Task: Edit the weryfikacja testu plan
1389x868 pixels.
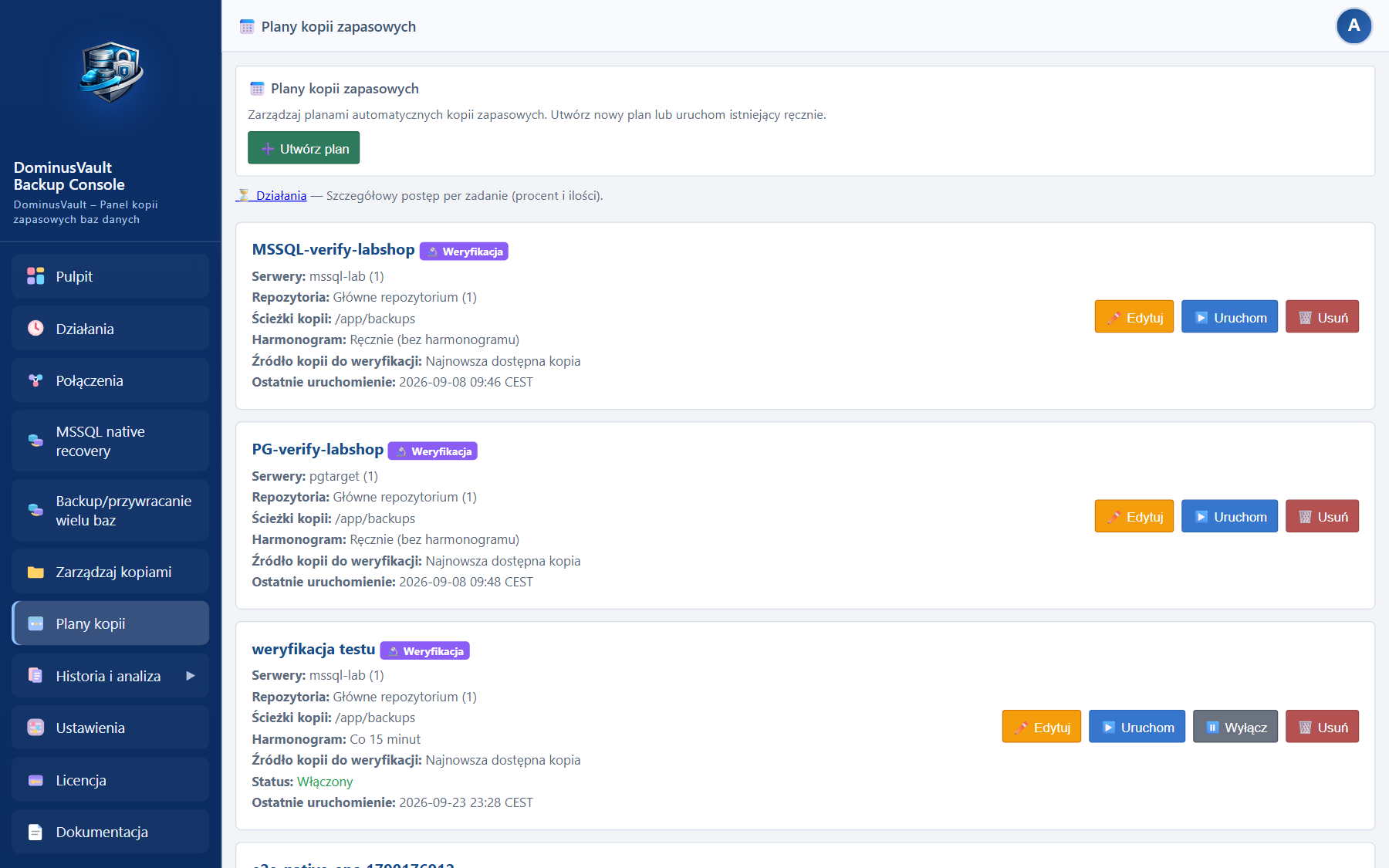Action: point(1042,727)
